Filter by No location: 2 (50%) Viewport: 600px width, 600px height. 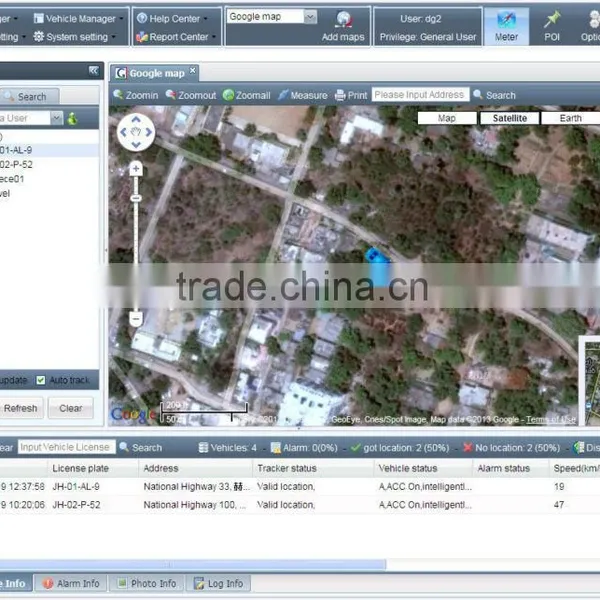[511, 447]
